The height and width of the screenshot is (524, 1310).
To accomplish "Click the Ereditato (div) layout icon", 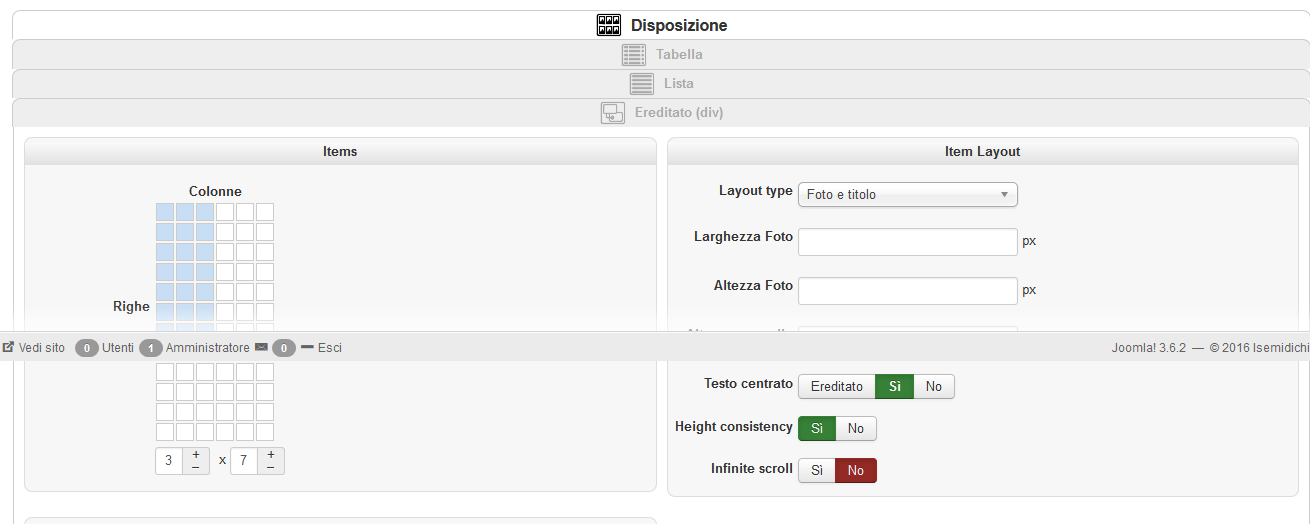I will tap(613, 113).
